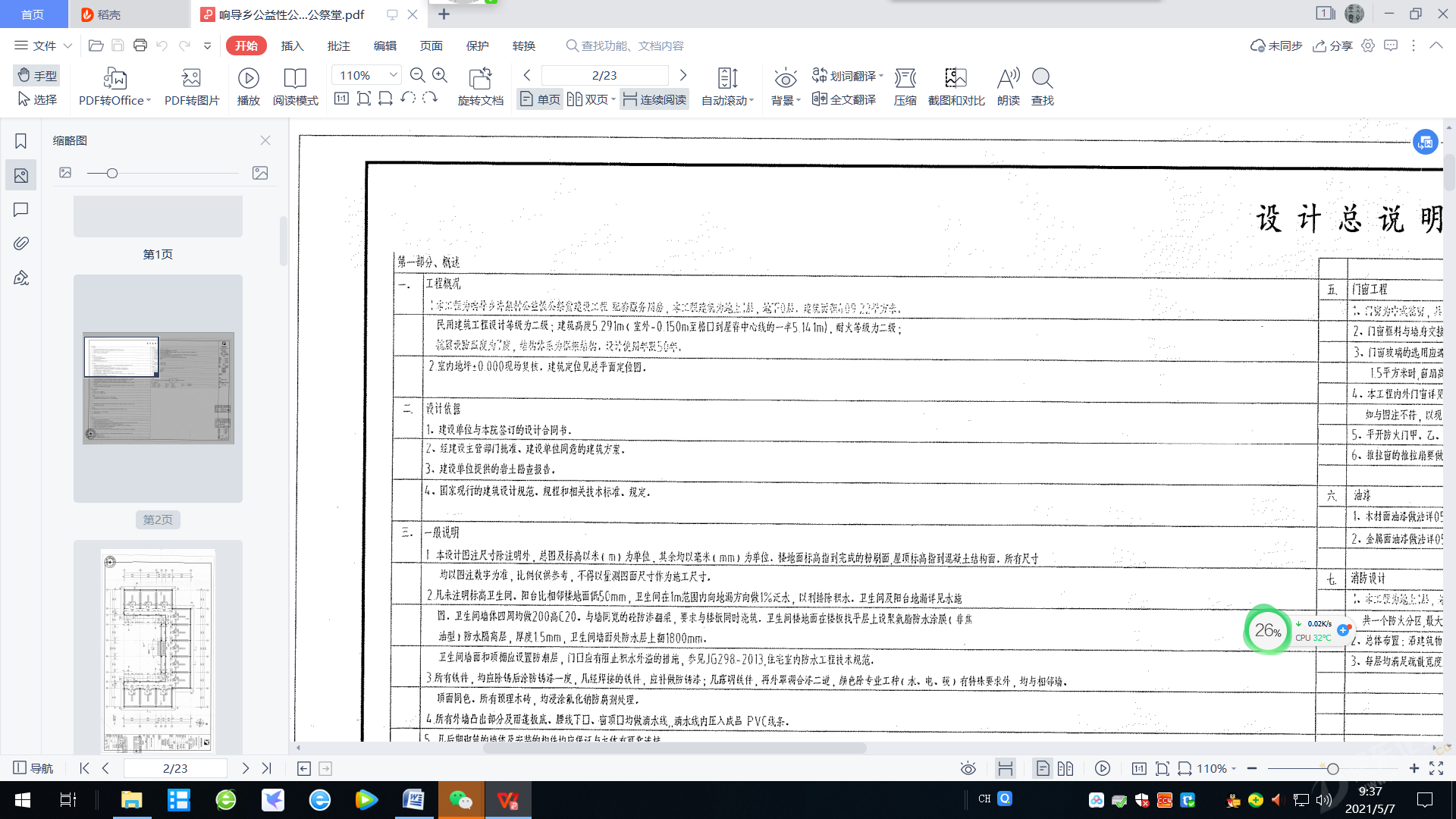Rotate page counterclockwise icon

click(x=408, y=99)
